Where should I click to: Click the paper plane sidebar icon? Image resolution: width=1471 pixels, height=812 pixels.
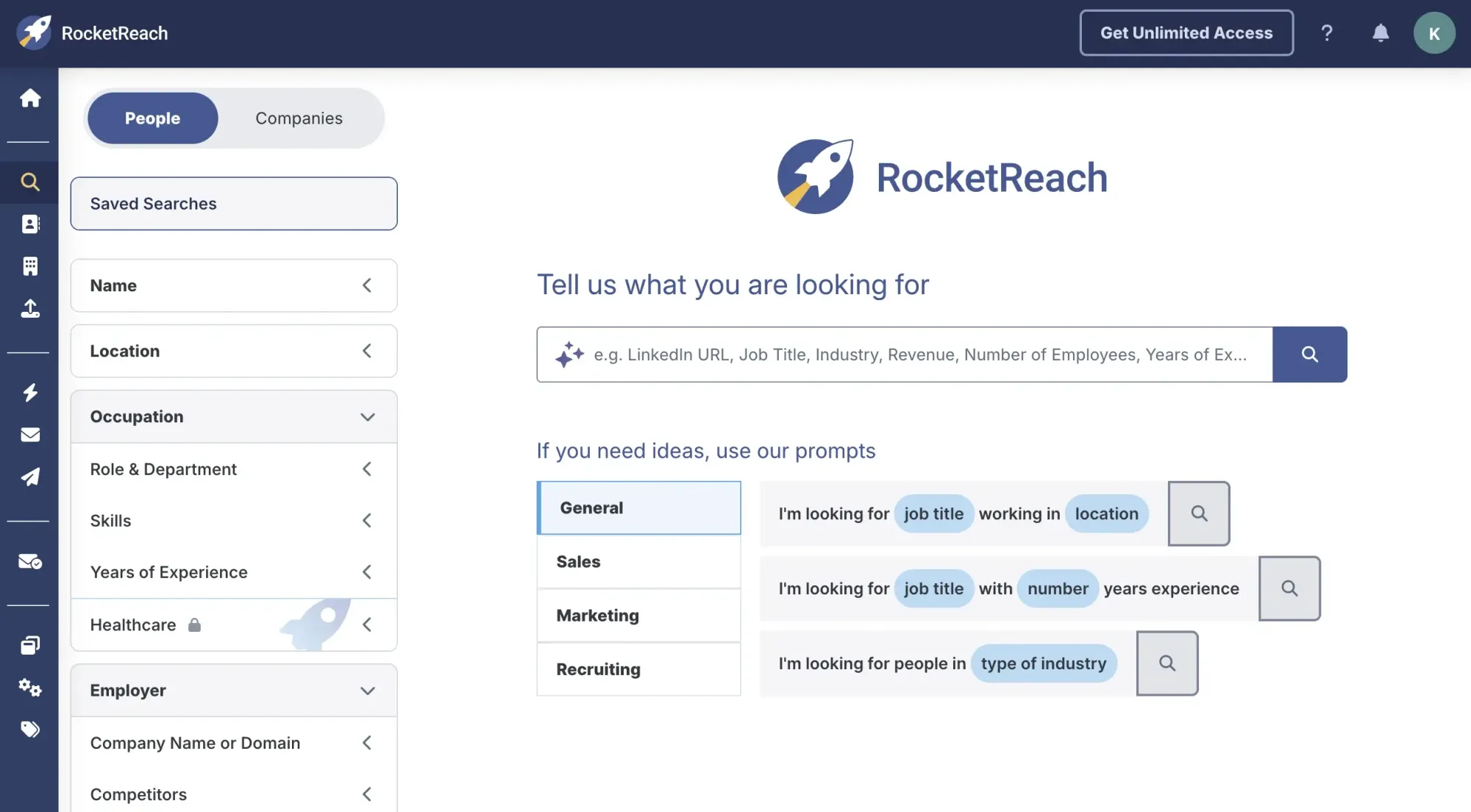pos(29,477)
